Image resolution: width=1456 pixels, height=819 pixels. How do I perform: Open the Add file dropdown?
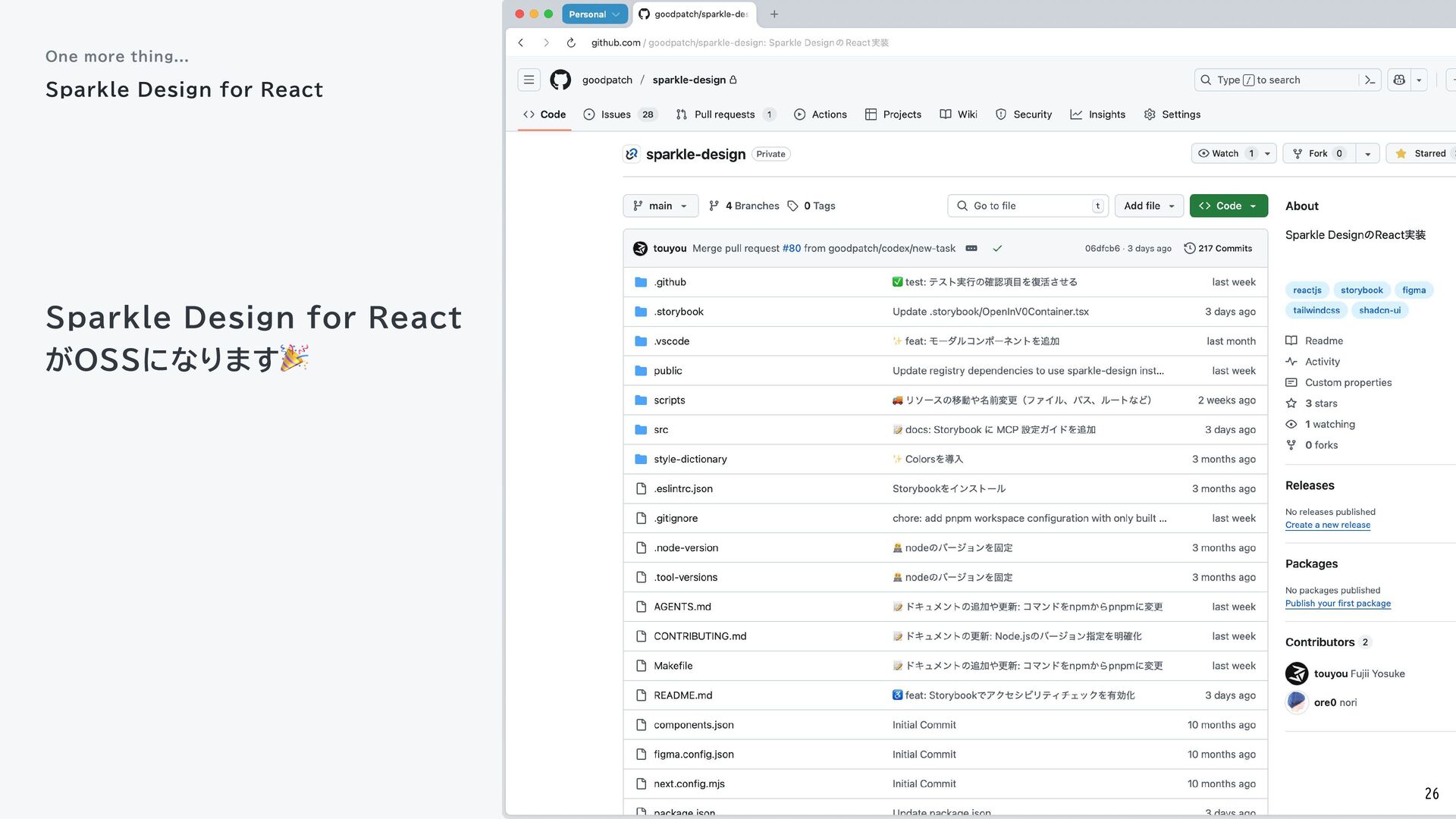(1149, 206)
